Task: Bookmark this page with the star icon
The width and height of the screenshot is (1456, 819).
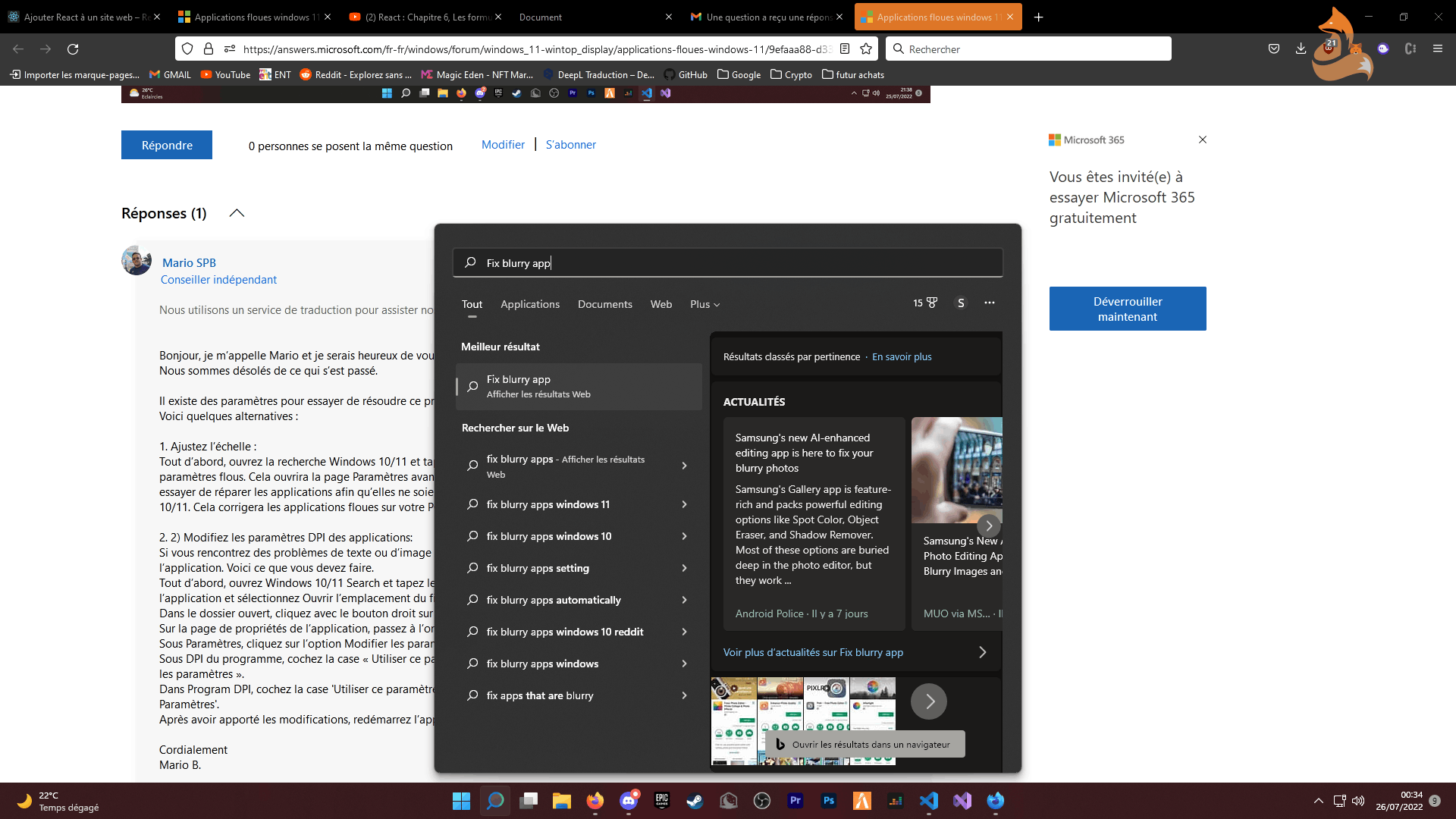Action: coord(866,49)
